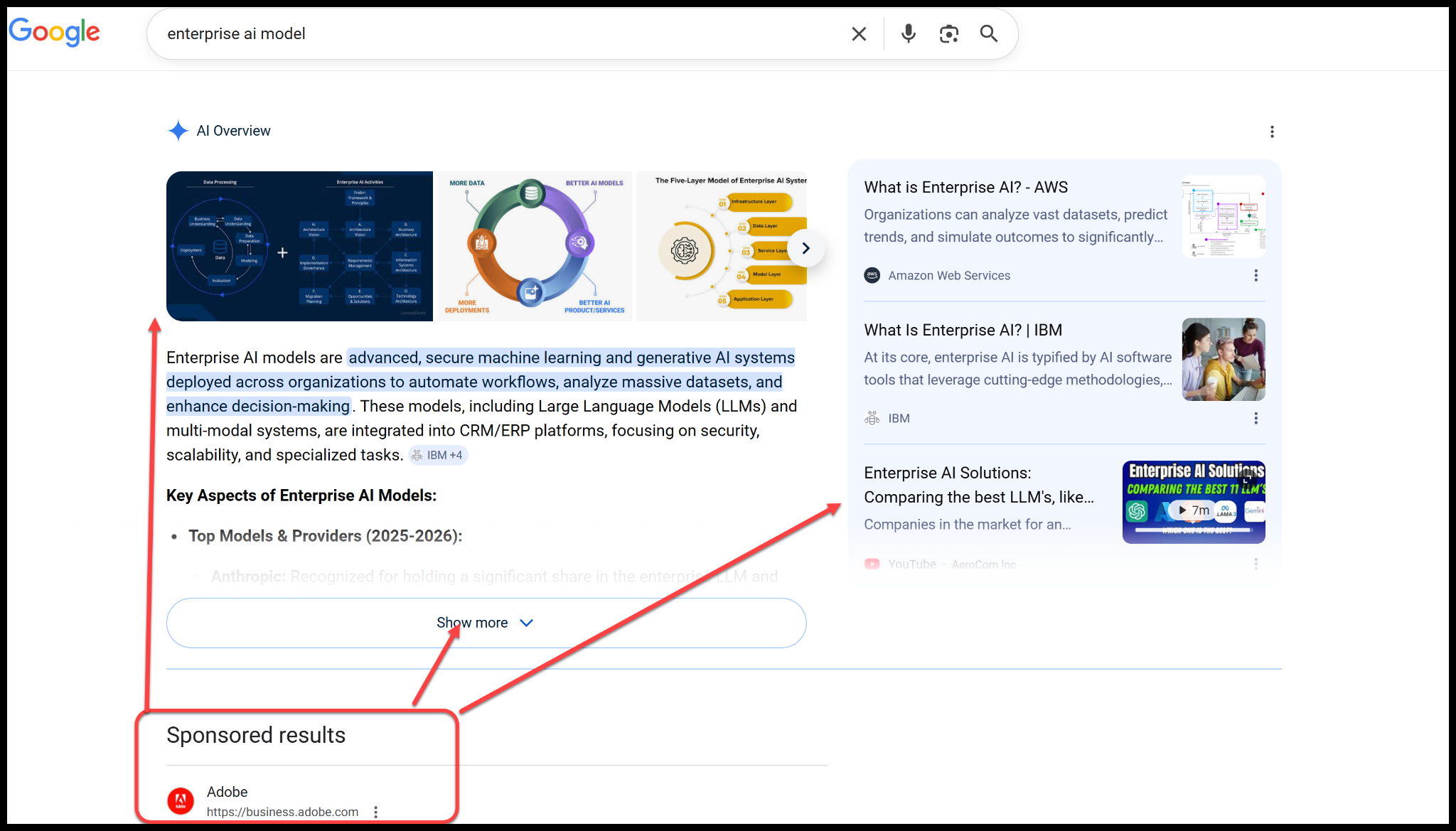Open Amazon Web Services result options menu
This screenshot has width=1456, height=831.
pos(1256,276)
